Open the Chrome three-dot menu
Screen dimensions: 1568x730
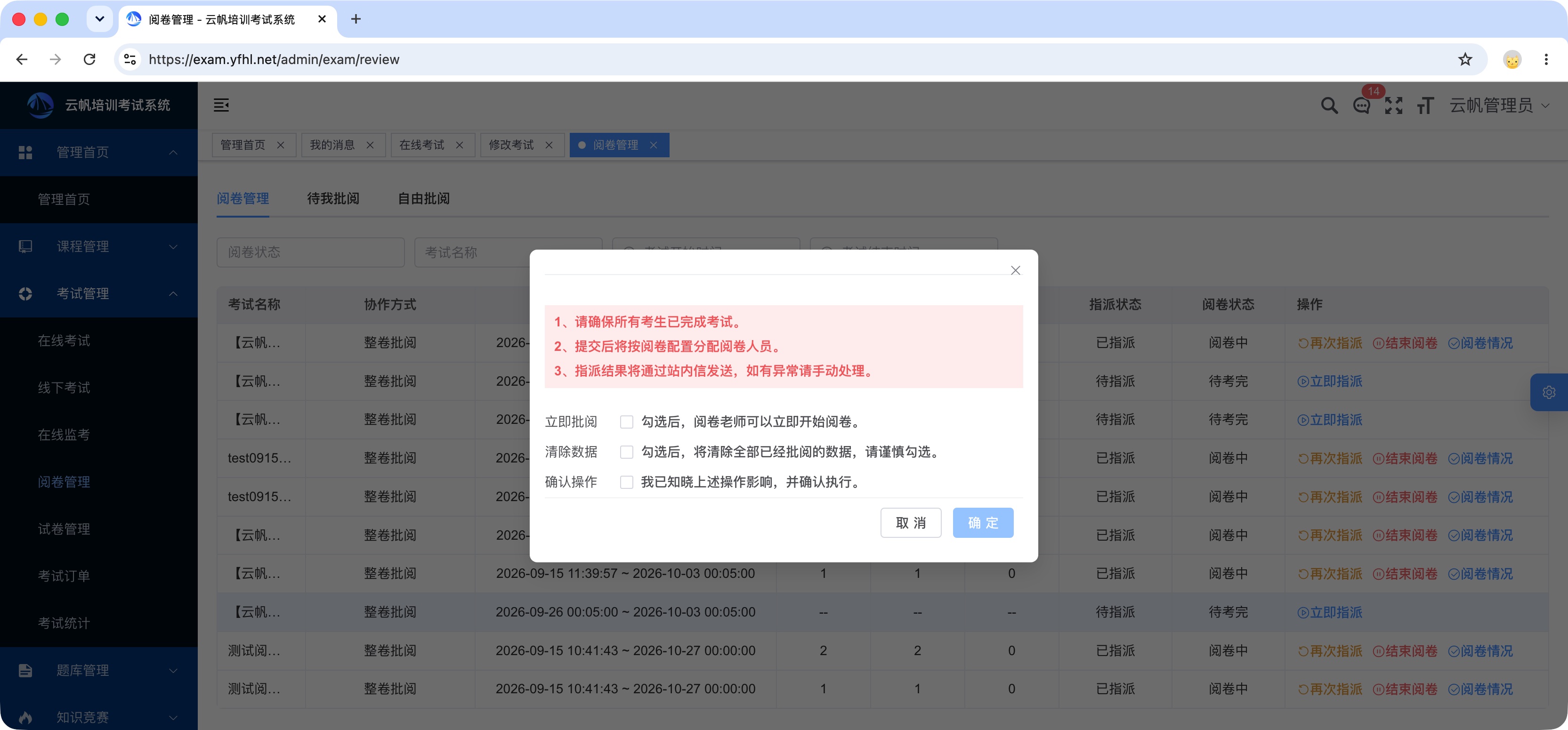point(1545,59)
